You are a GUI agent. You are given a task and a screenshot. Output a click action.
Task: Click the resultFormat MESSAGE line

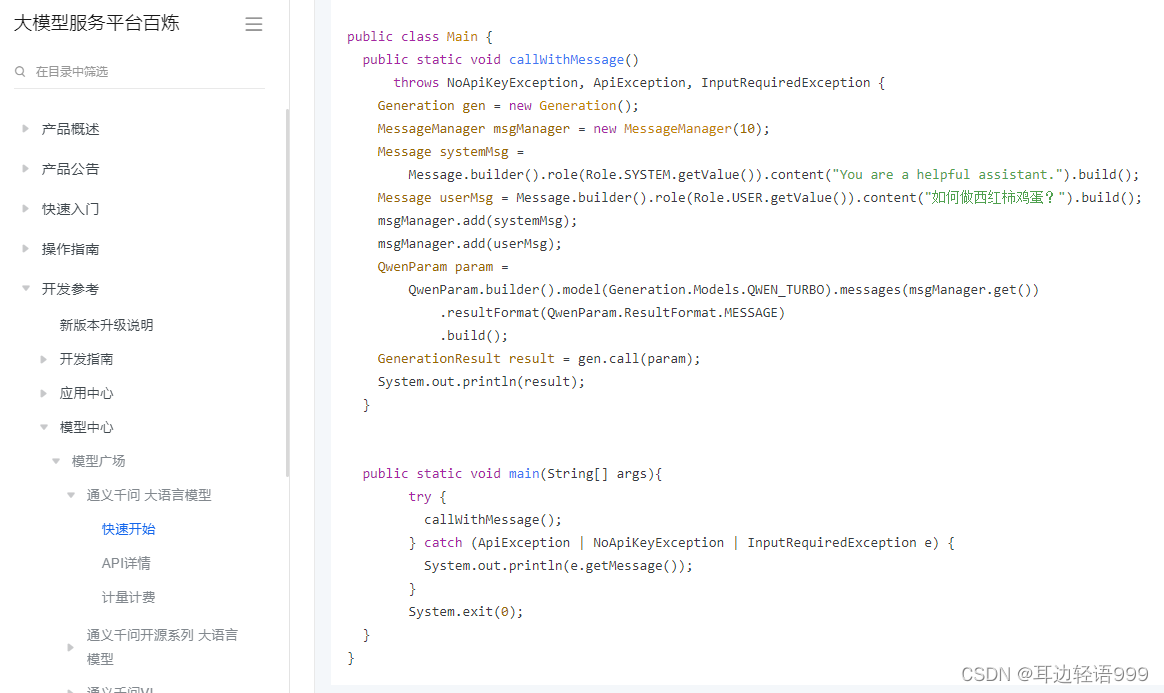coord(612,313)
